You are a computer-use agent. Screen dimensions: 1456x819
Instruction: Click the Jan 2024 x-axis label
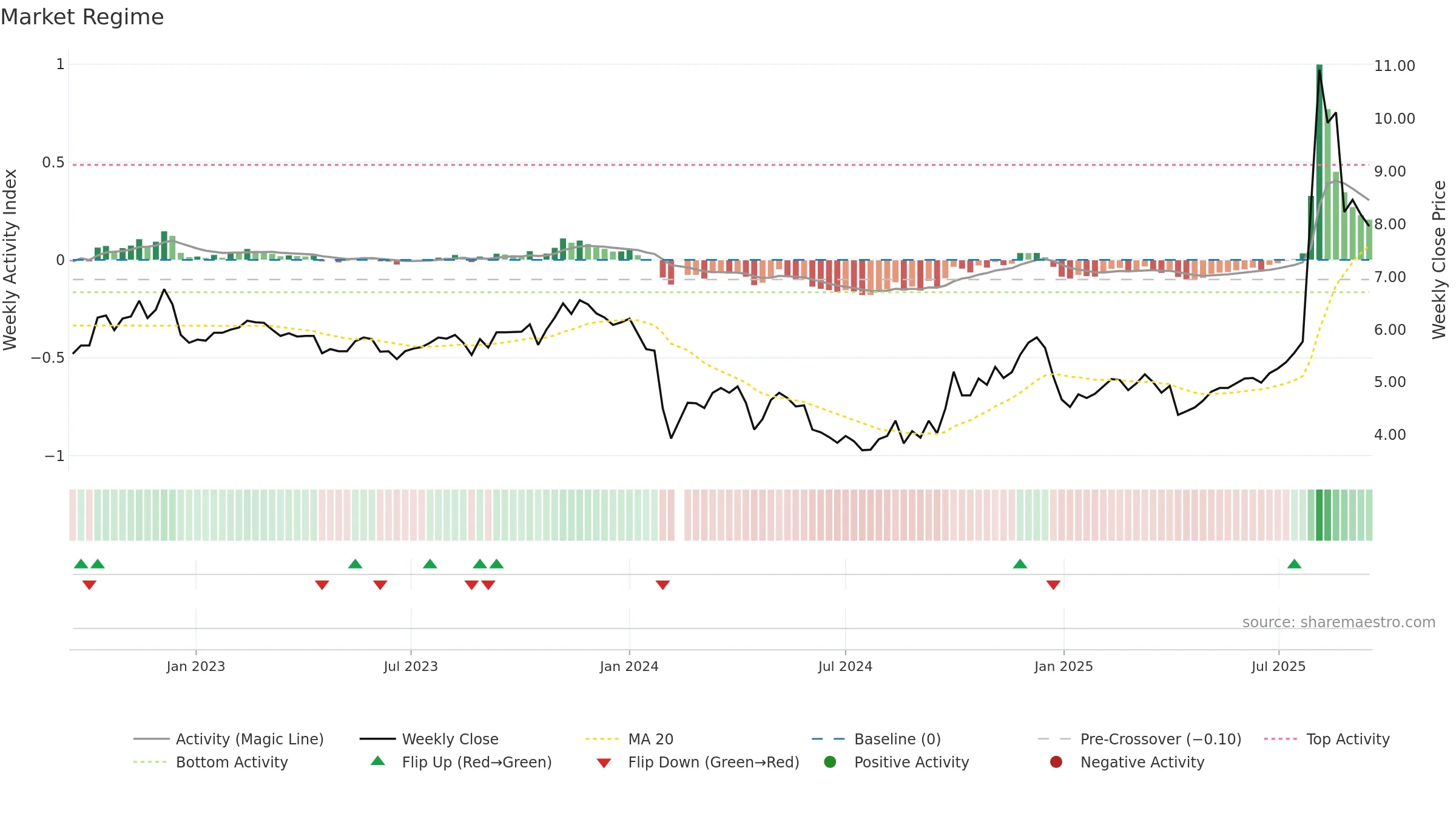click(x=629, y=666)
